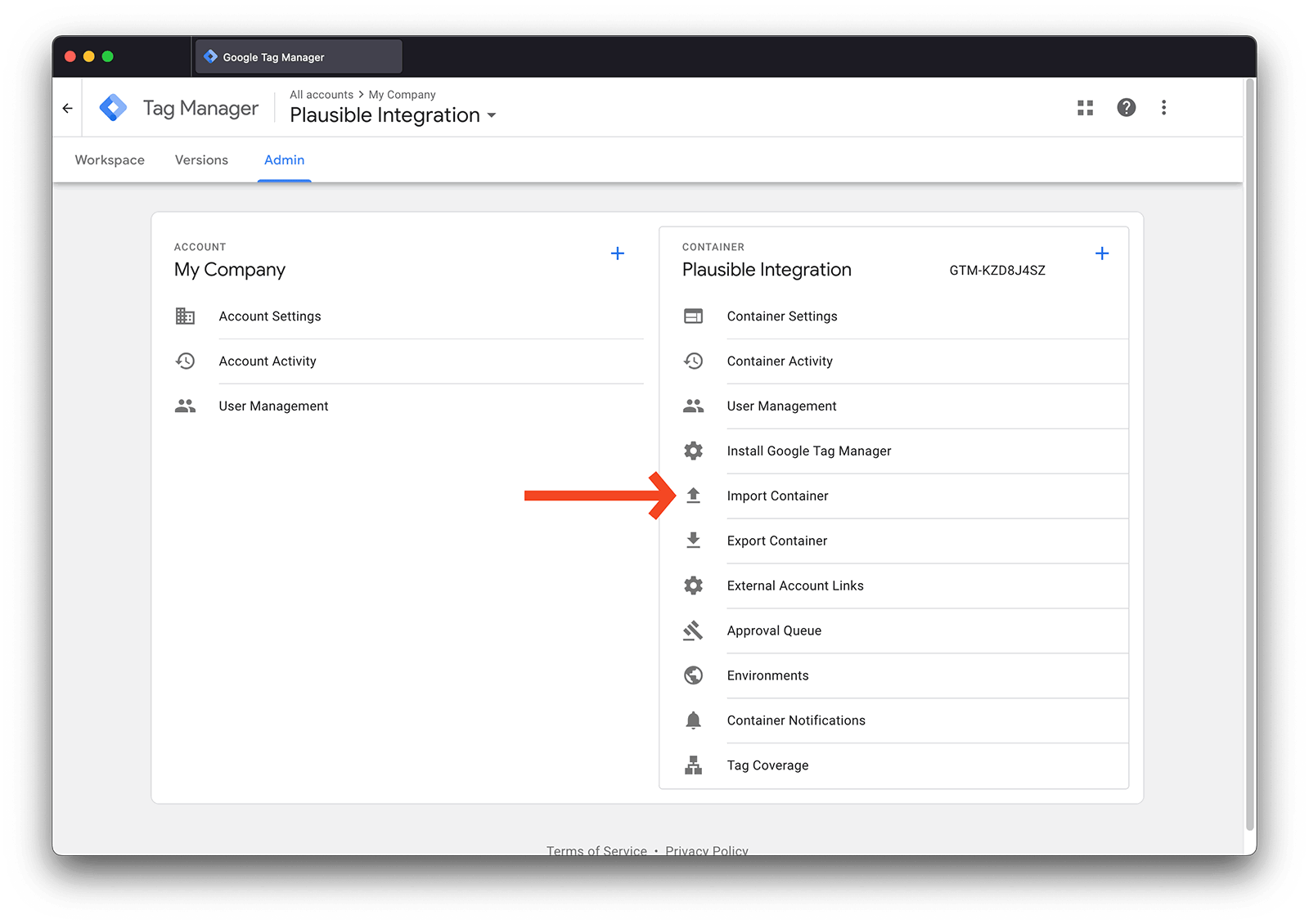Click the Tag Coverage sitemap icon
Screen dimensions: 1309x924
pyautogui.click(x=693, y=765)
